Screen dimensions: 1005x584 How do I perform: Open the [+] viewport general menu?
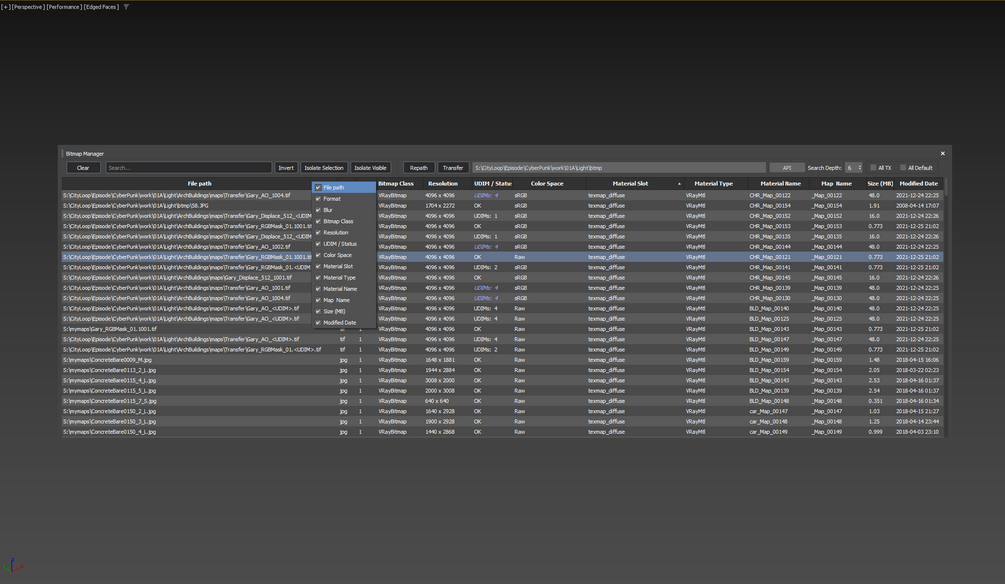(x=5, y=7)
